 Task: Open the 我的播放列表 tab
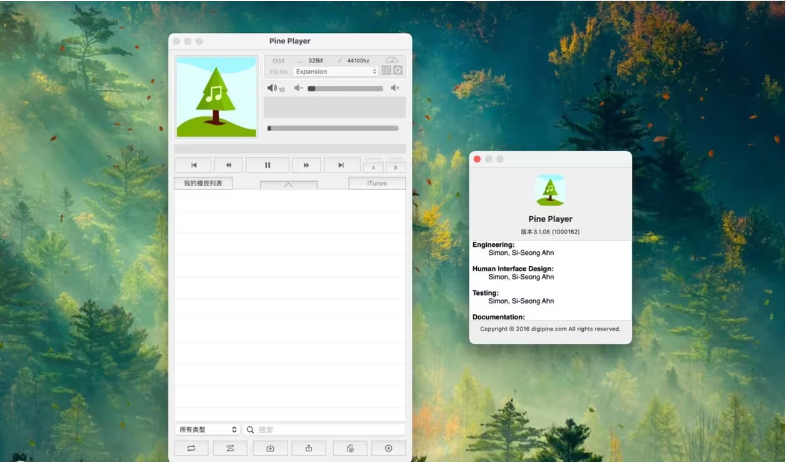click(x=203, y=183)
